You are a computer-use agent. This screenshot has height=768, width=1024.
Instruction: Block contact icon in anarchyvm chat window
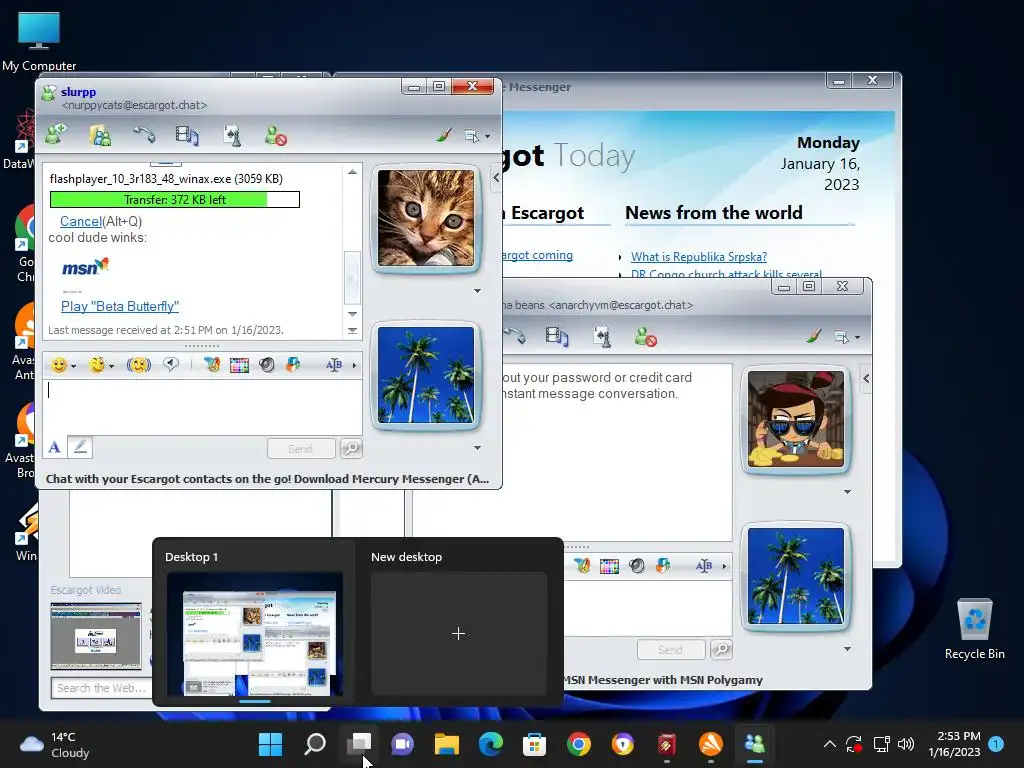coord(645,337)
